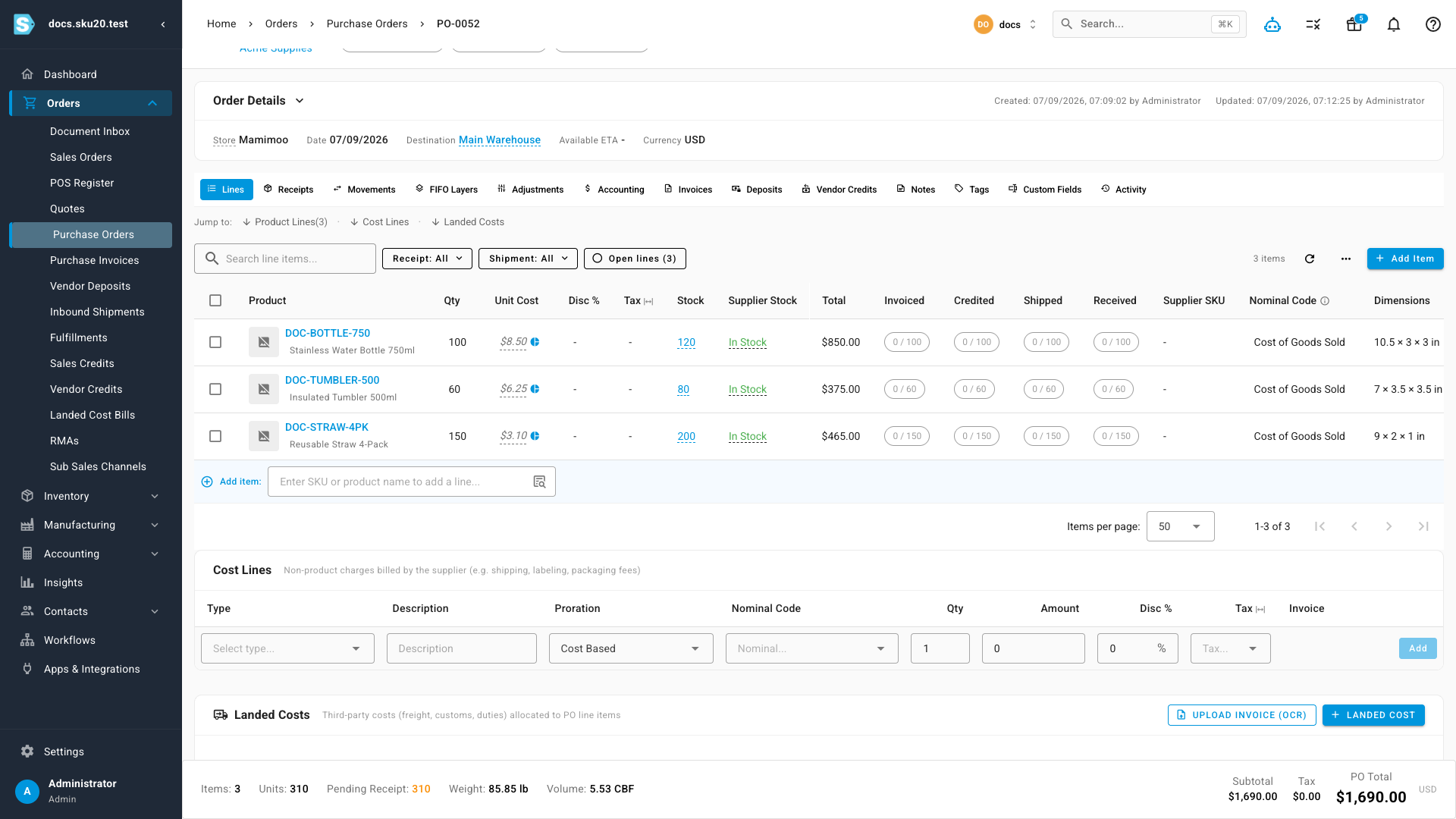This screenshot has height=819, width=1456.
Task: Click the DOC-BOTTLE-750 product image placeholder
Action: coord(264,342)
